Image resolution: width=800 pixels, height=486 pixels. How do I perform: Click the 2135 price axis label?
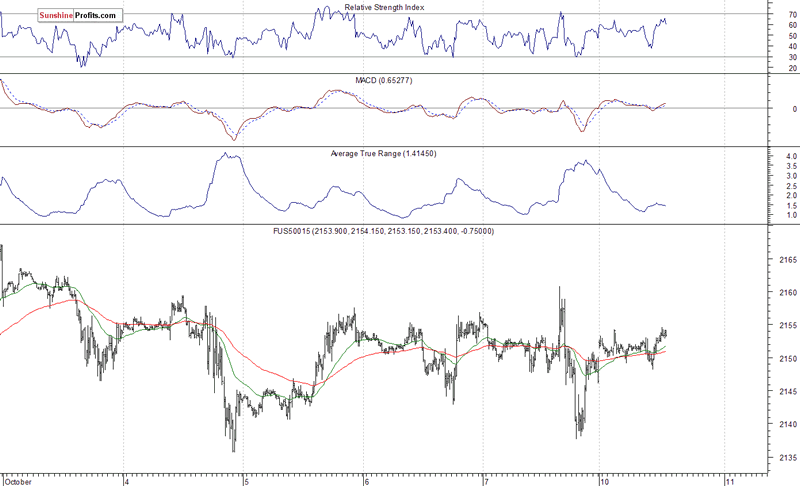(788, 458)
